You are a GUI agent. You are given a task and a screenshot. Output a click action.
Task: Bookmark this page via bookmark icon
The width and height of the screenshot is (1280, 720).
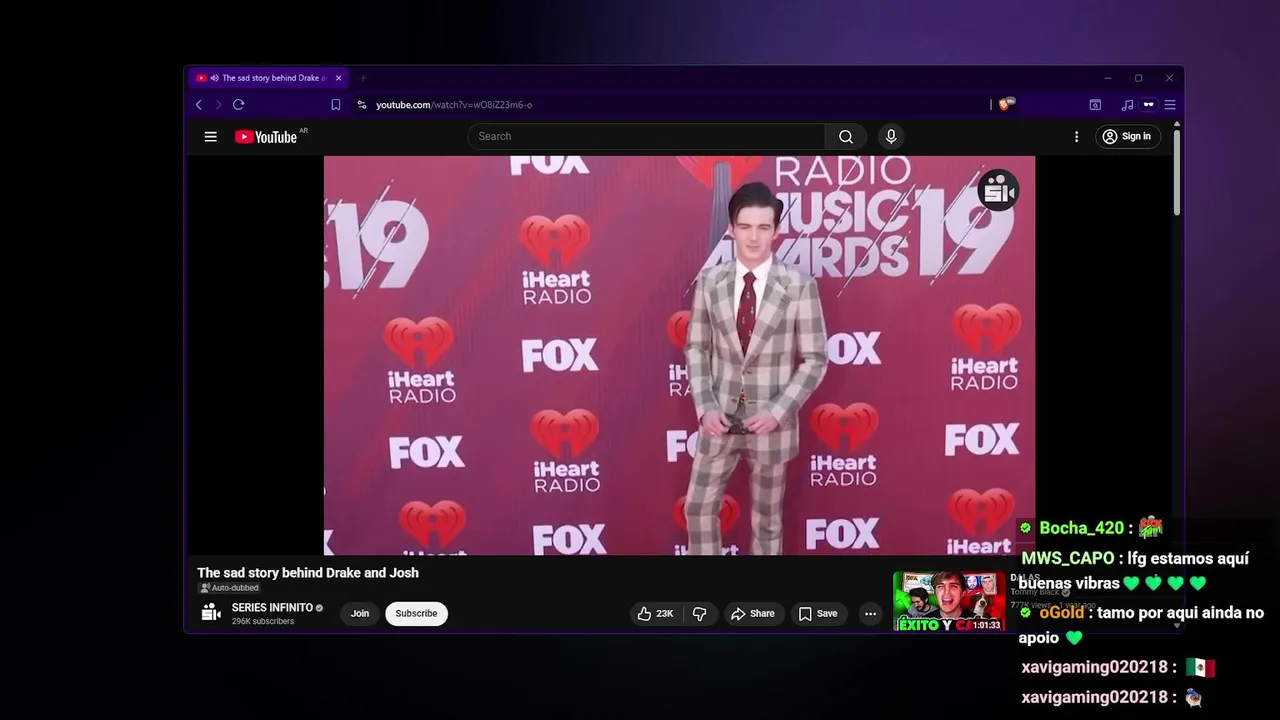click(336, 105)
